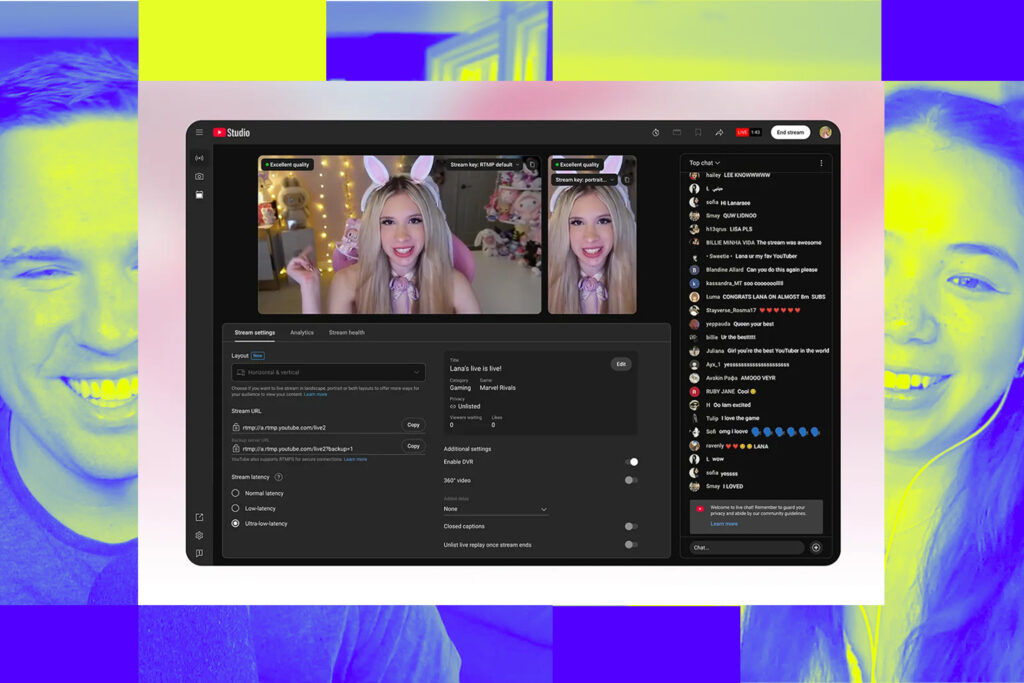Select the Webcam camera icon in sidebar

pos(199,176)
